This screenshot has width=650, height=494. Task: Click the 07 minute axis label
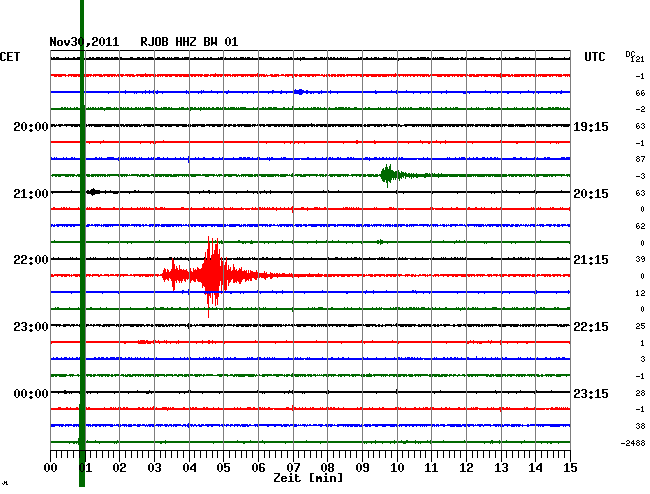(293, 468)
